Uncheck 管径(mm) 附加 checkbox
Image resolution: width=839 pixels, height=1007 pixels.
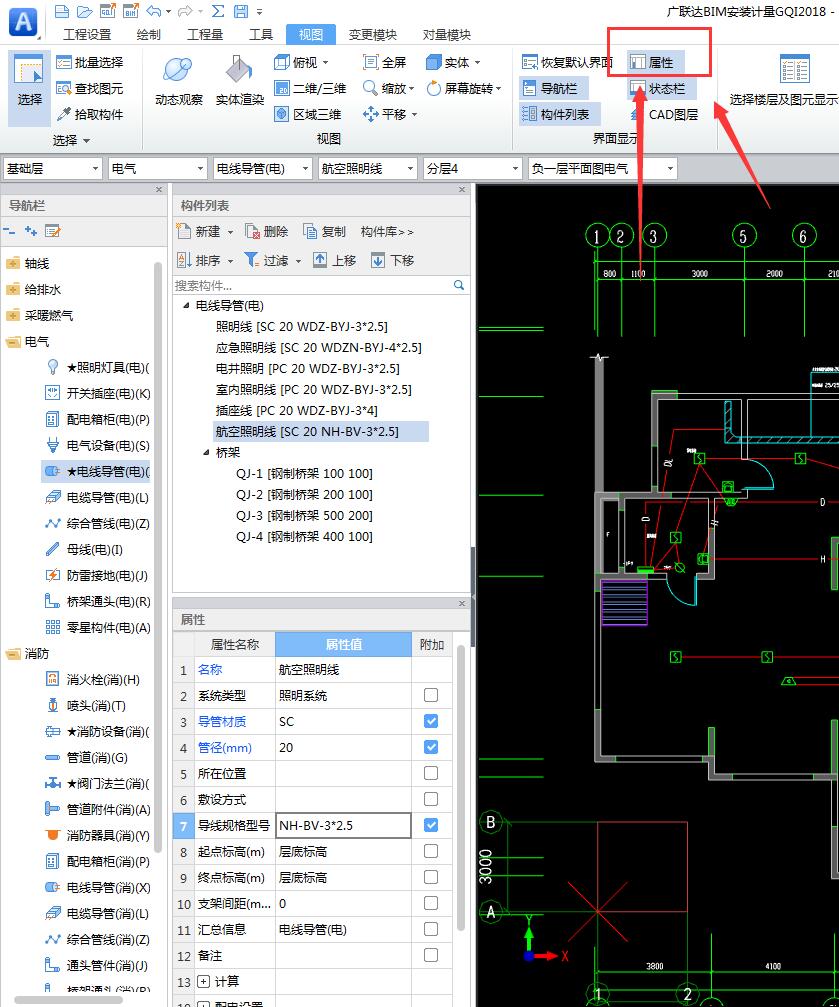tap(431, 747)
